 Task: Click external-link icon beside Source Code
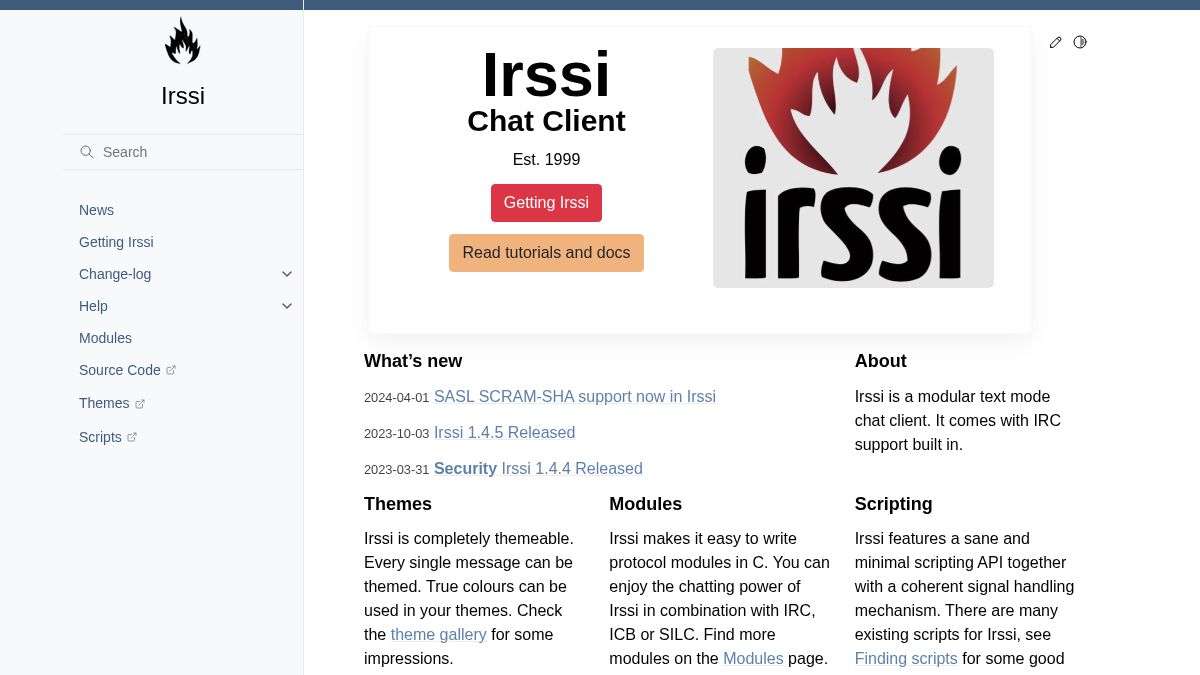(171, 370)
